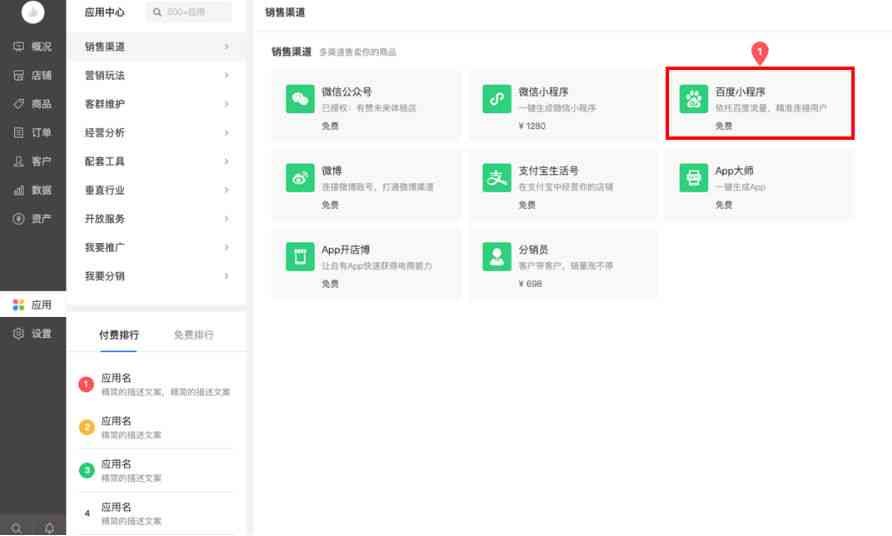Viewport: 892px width, 536px height.
Task: Switch to the 免费排行 tab
Action: [x=193, y=335]
